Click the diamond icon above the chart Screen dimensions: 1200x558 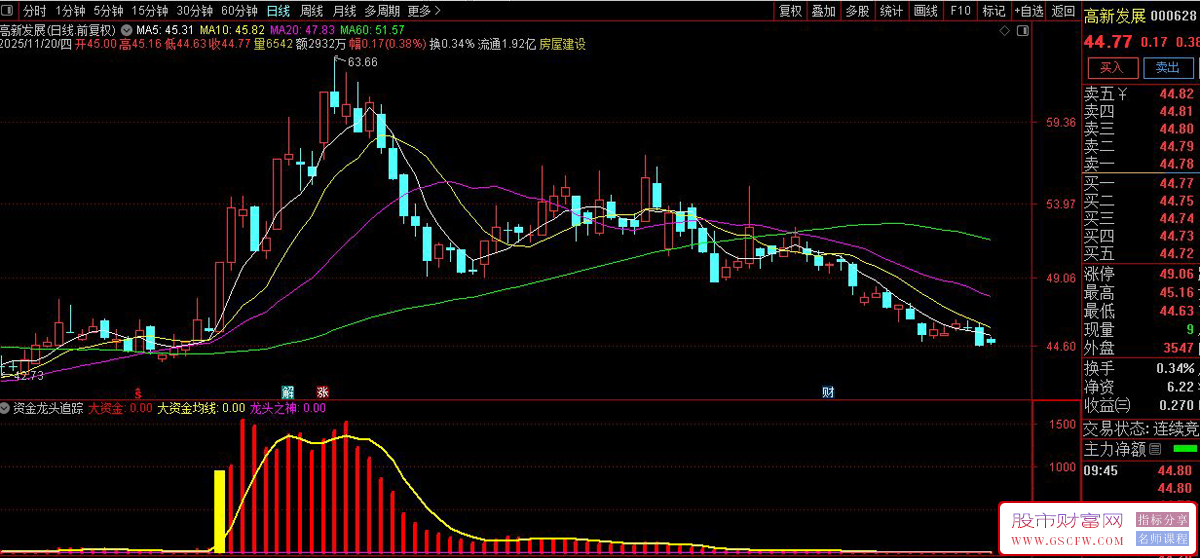1006,31
